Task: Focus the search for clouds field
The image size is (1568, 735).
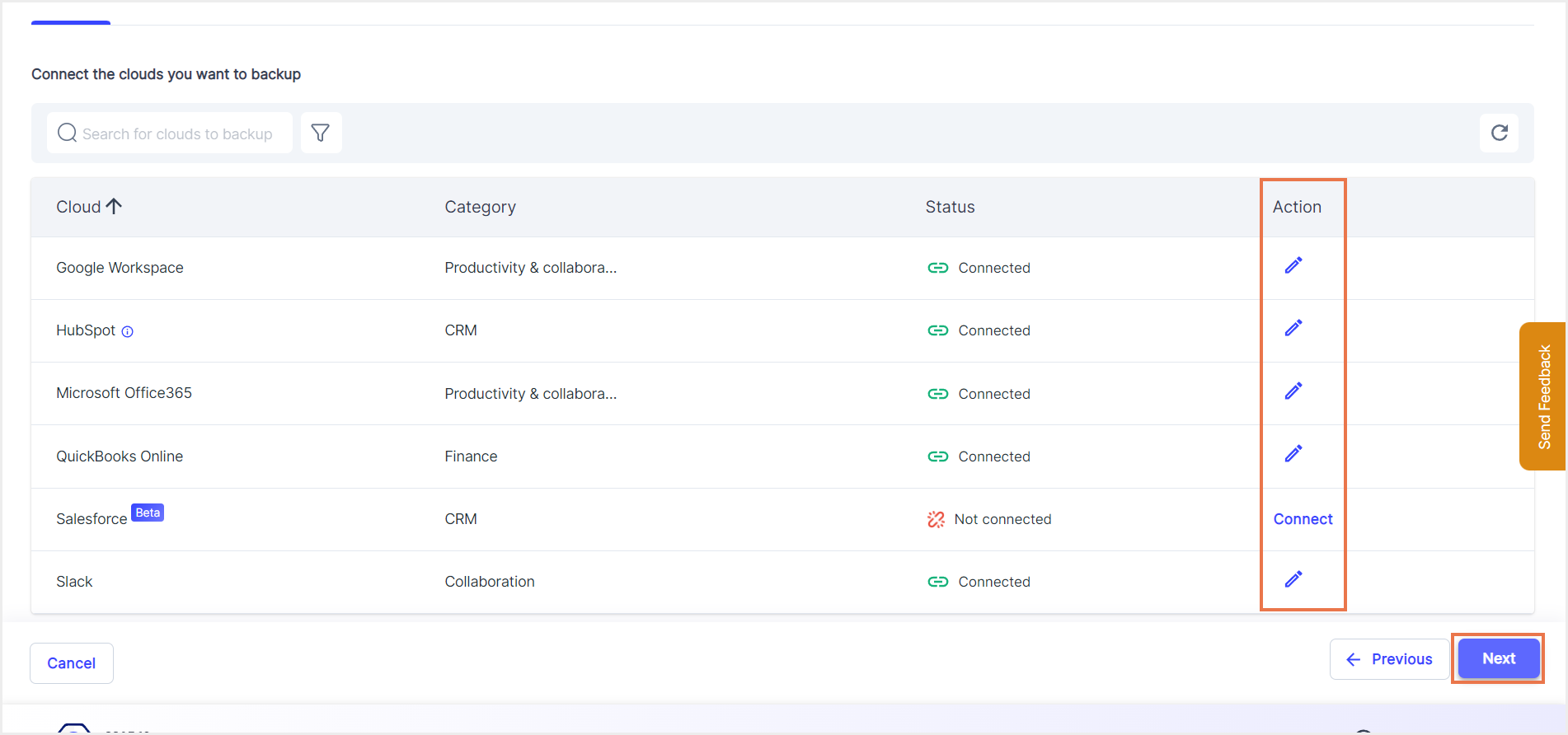Action: tap(170, 133)
